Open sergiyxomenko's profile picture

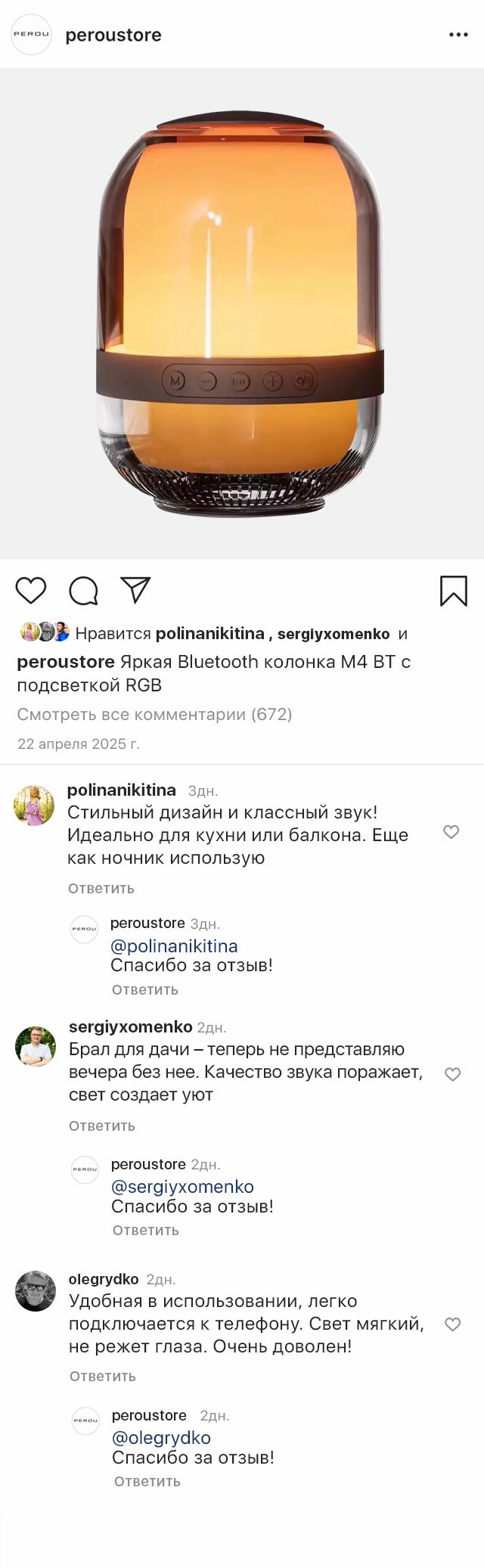[36, 1046]
